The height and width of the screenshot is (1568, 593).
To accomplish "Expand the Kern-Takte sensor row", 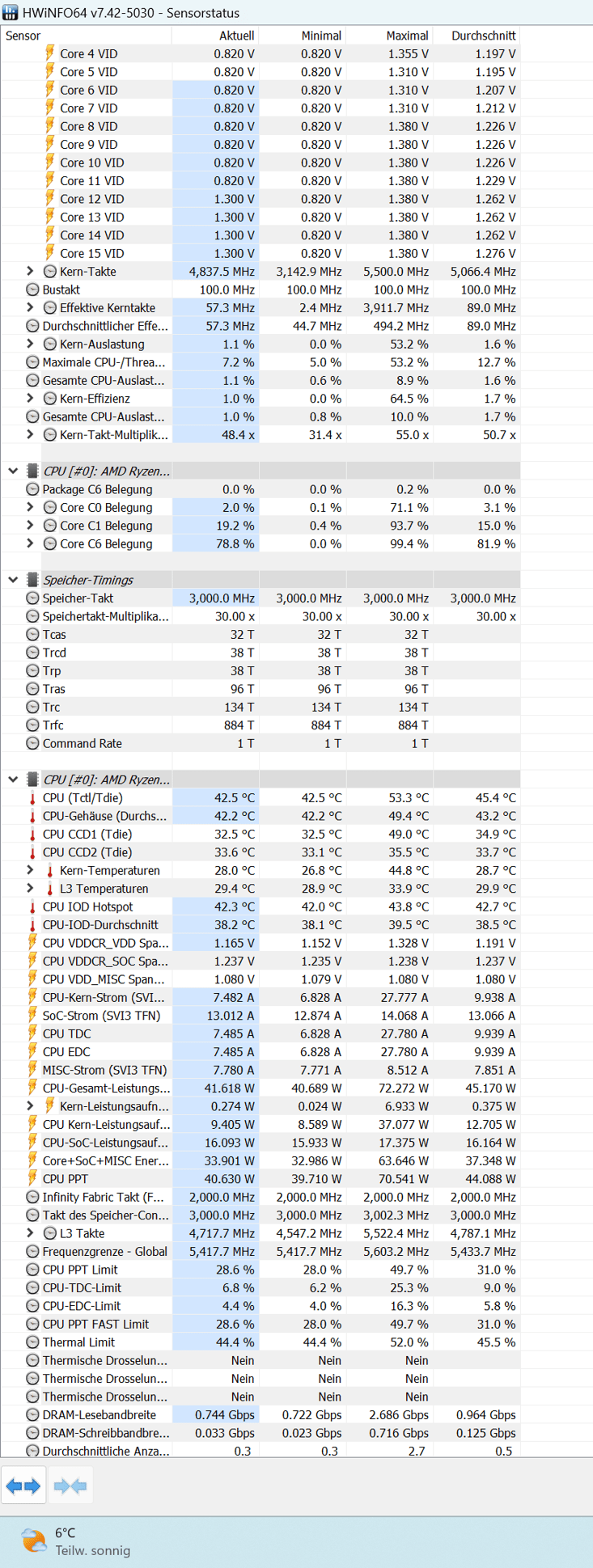I will click(x=30, y=272).
